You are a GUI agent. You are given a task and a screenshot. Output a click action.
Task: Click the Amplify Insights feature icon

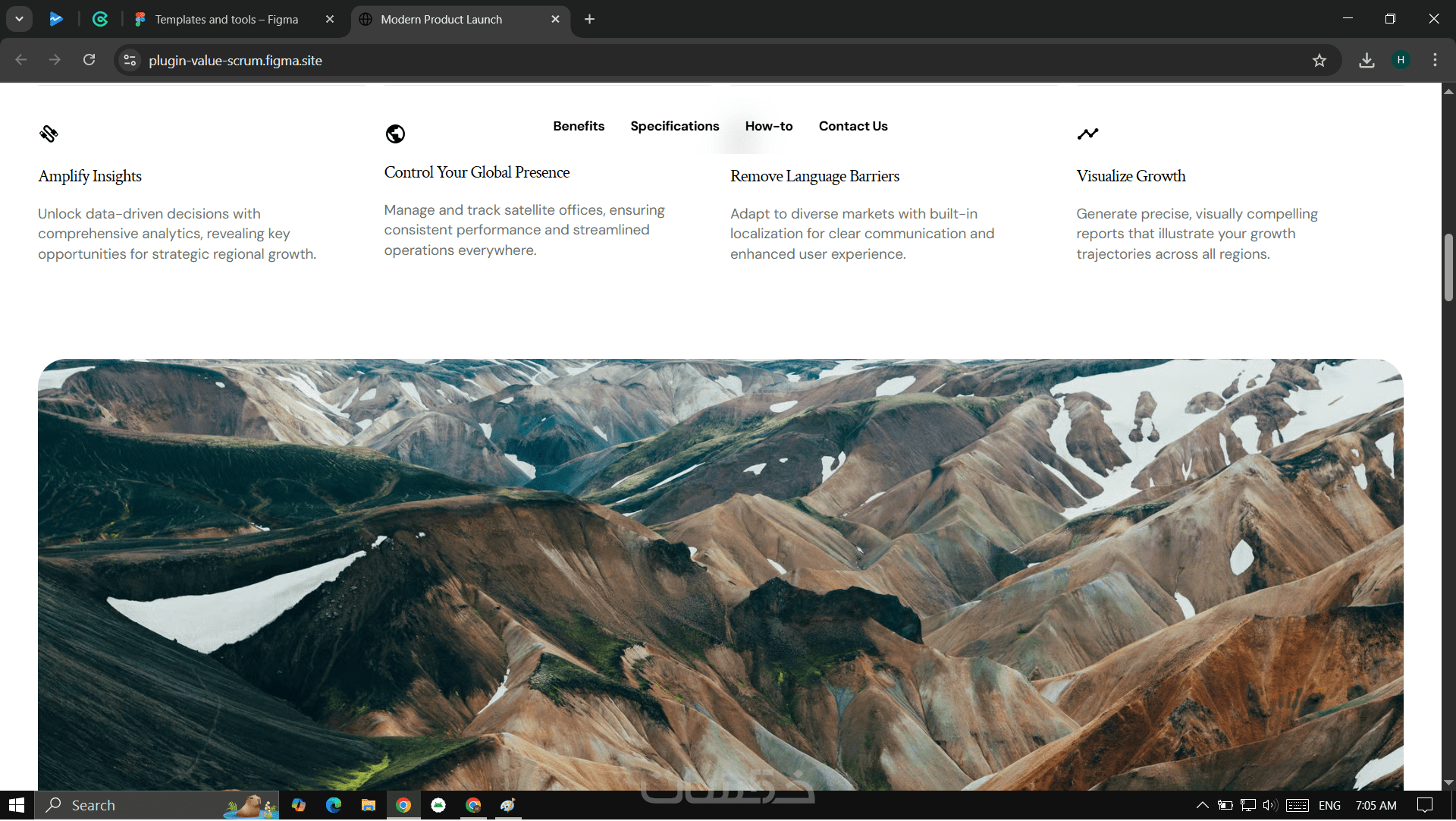coord(49,134)
